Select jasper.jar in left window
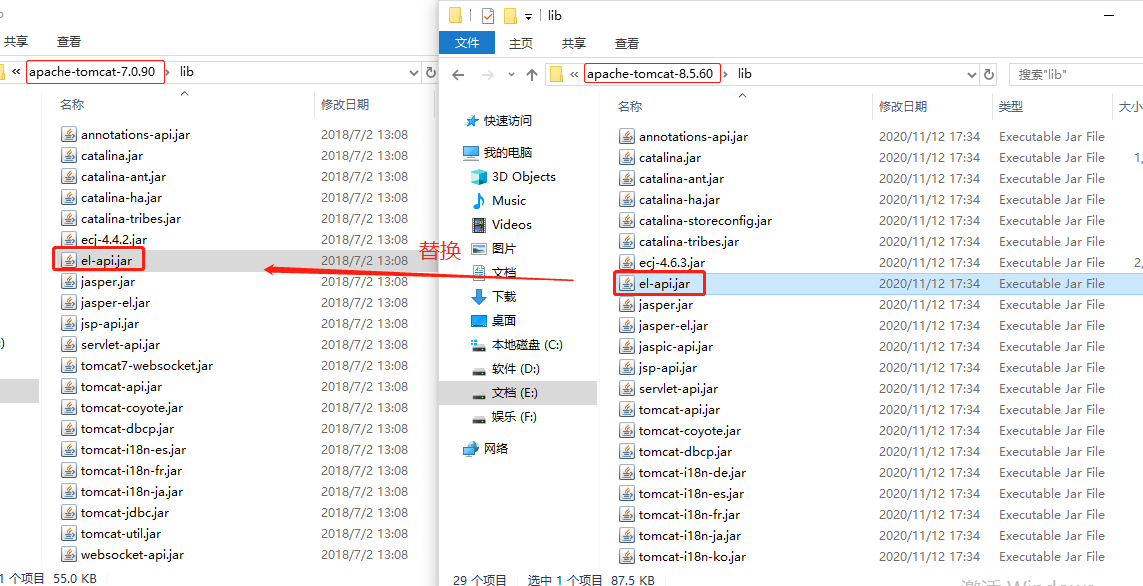The width and height of the screenshot is (1143, 586). pos(108,281)
